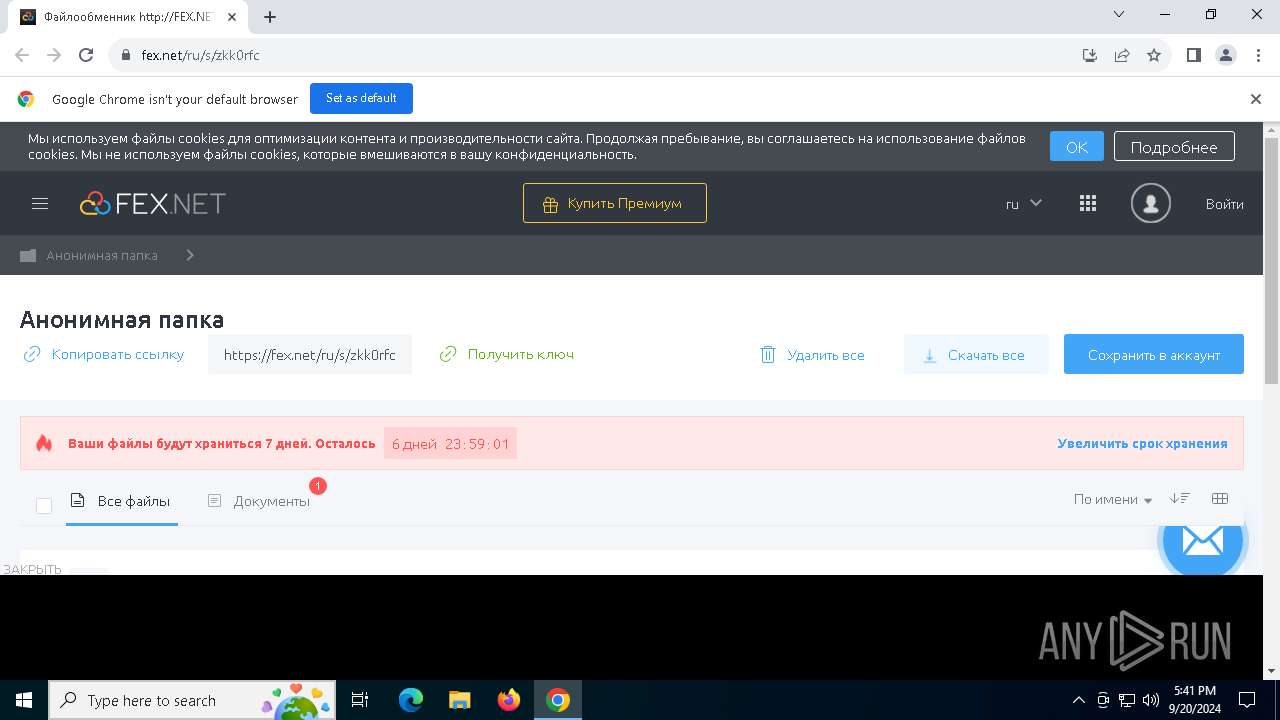
Task: Click the folder URL field
Action: click(310, 354)
